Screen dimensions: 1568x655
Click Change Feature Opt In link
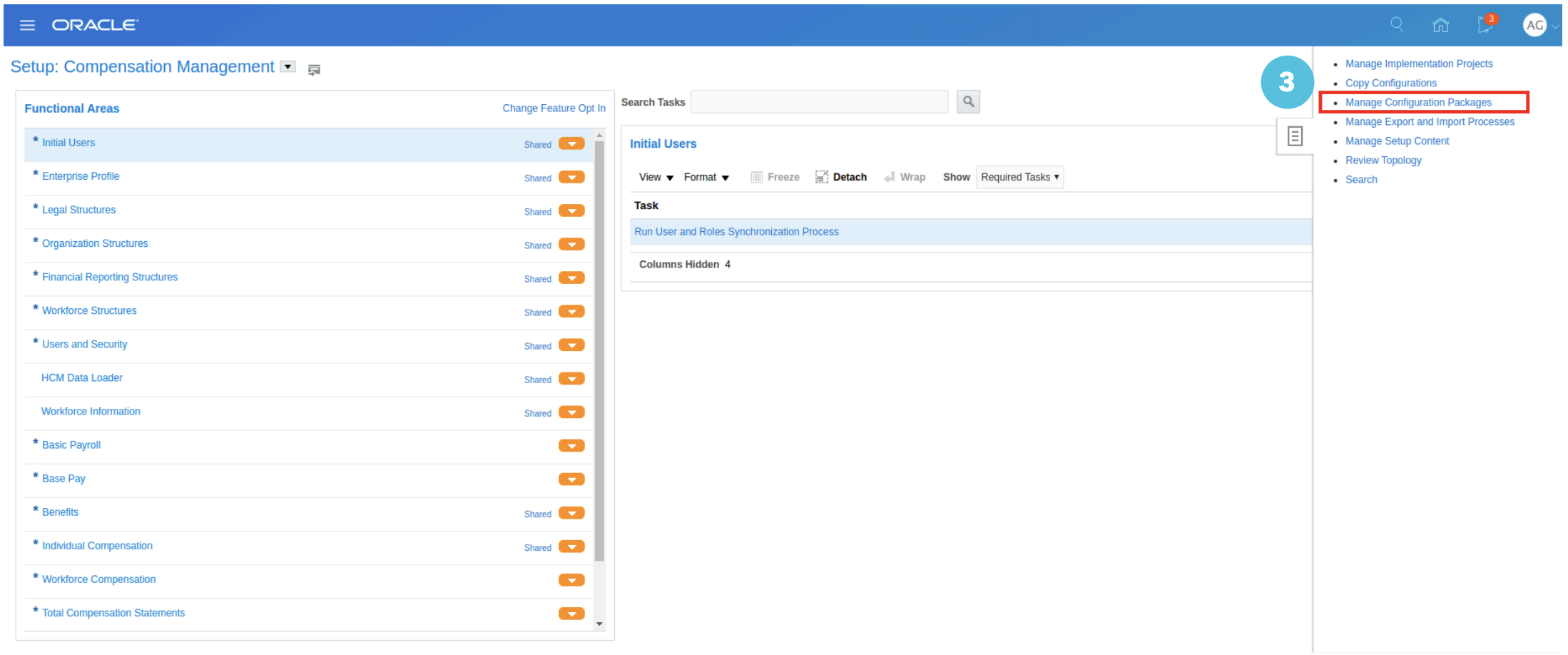pos(554,108)
